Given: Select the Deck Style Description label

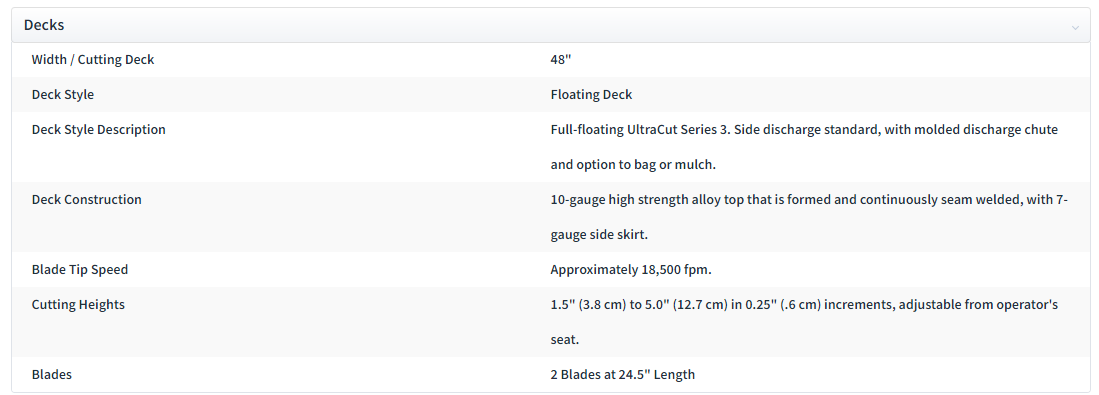Looking at the screenshot, I should click(99, 130).
